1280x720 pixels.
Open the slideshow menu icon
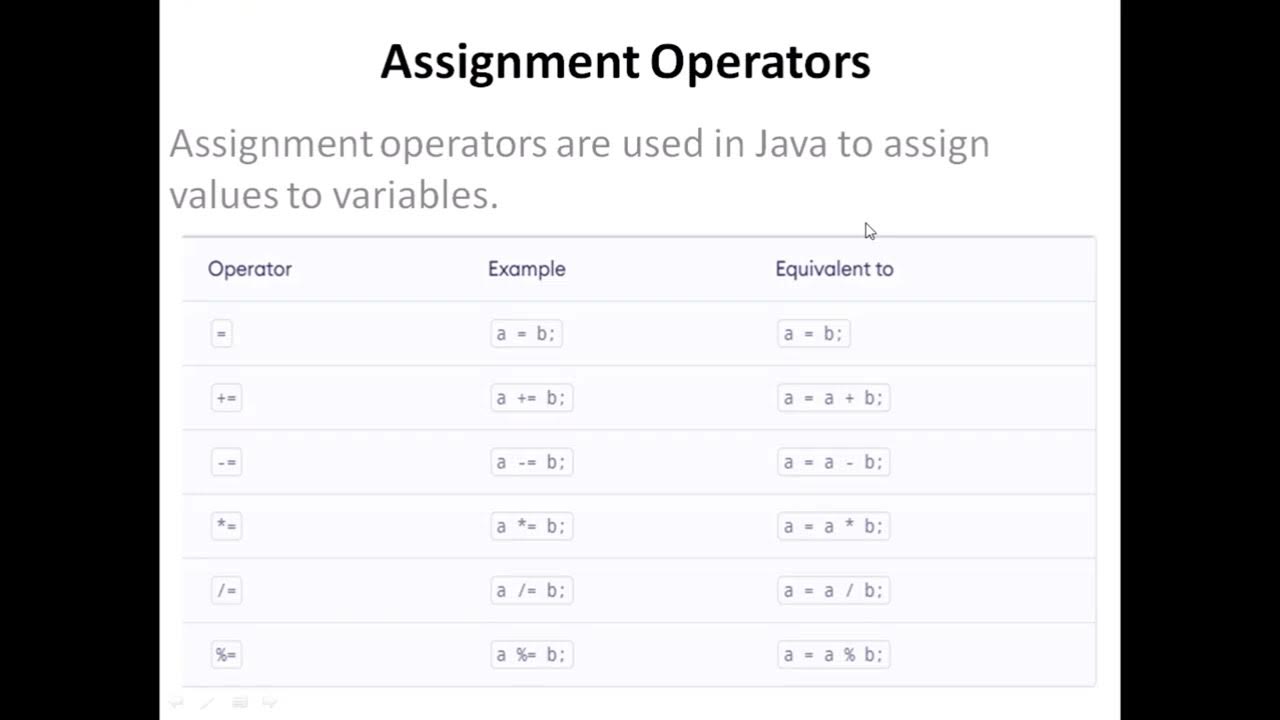pos(240,703)
